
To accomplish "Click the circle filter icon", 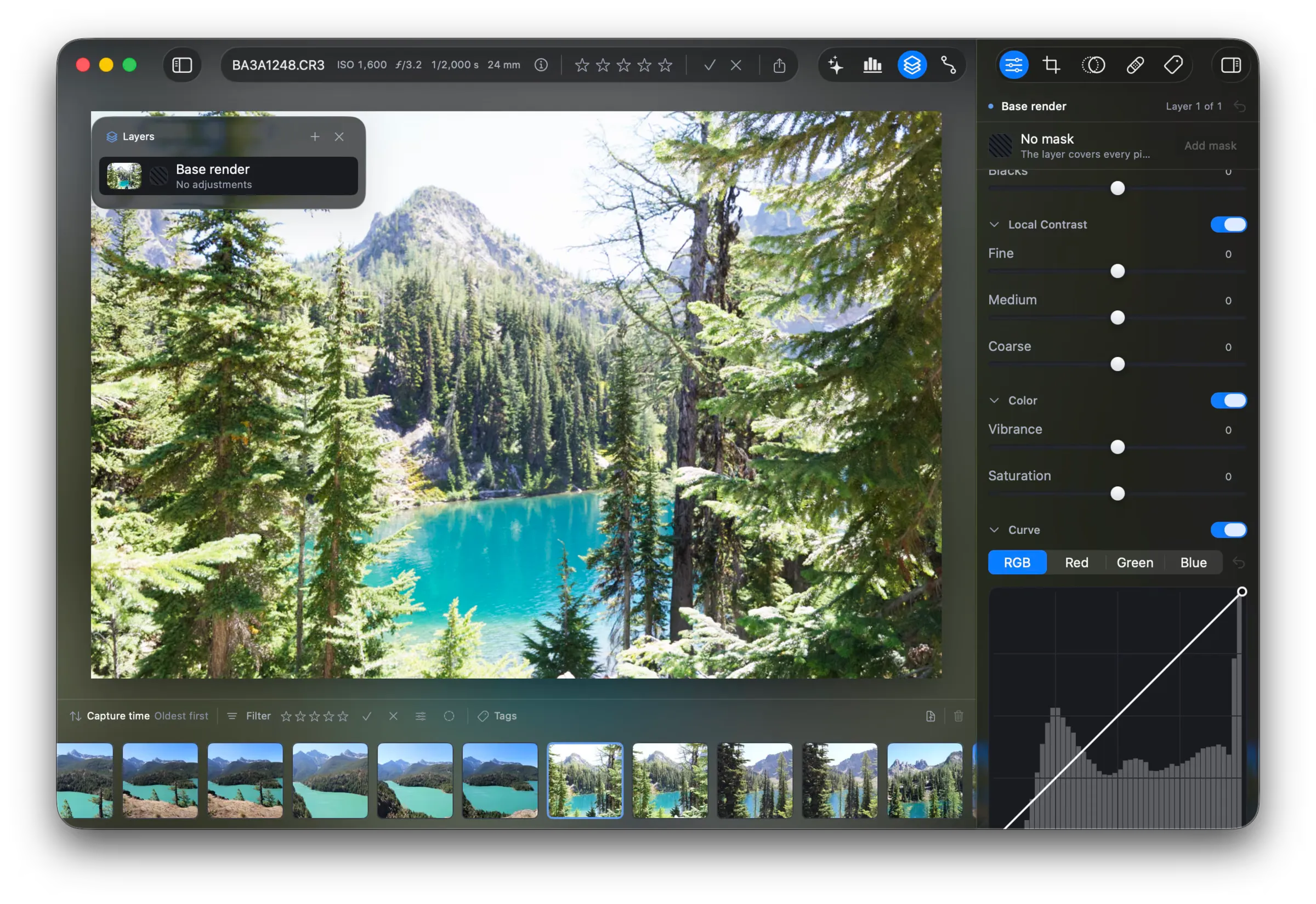I will (x=449, y=717).
